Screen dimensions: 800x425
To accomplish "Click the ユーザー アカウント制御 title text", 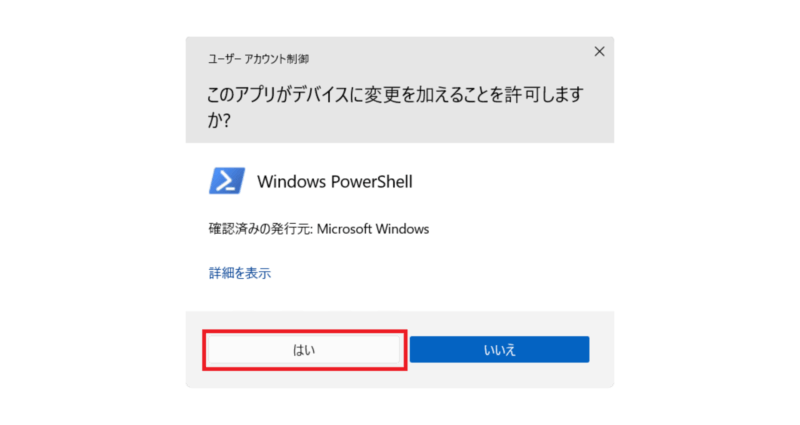I will (258, 59).
